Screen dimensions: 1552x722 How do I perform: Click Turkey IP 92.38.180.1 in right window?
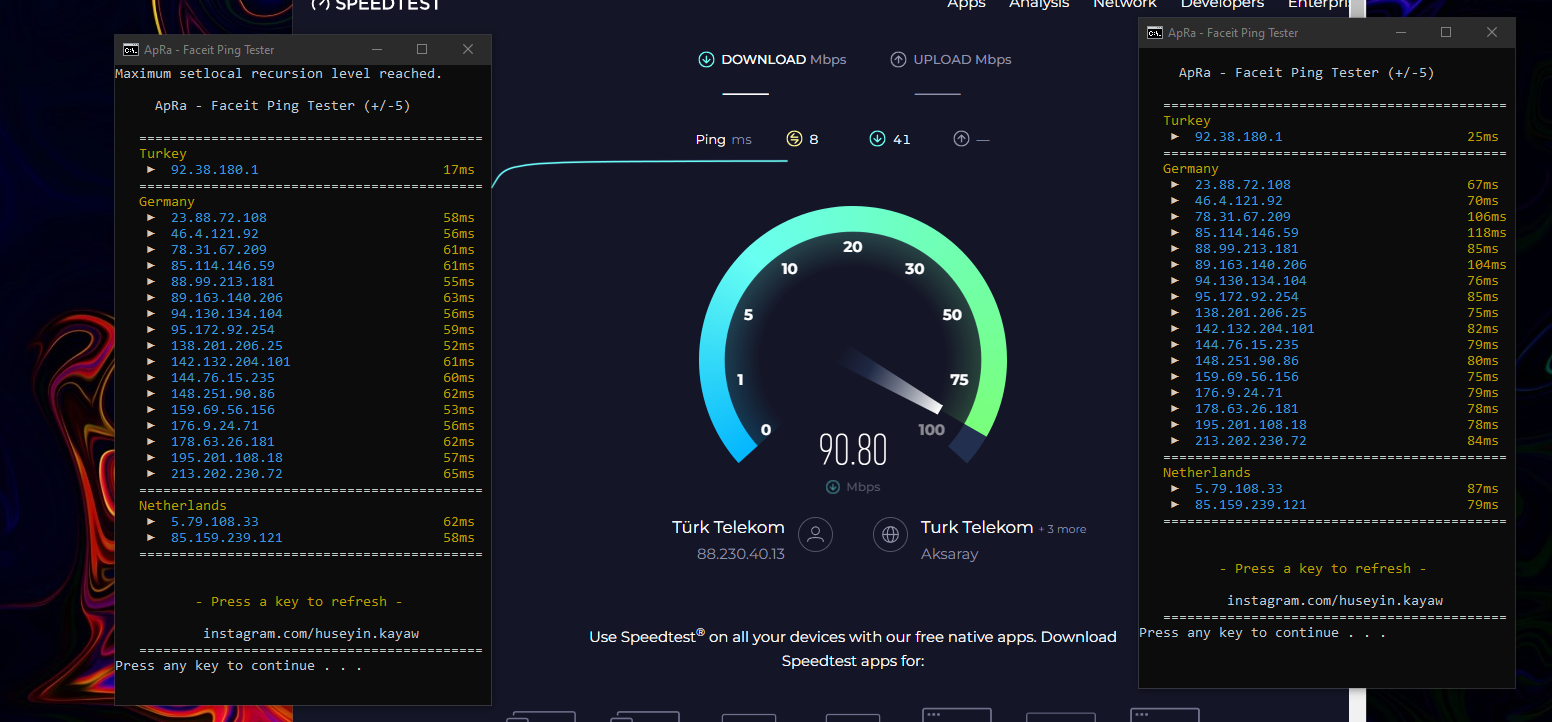pos(1239,137)
